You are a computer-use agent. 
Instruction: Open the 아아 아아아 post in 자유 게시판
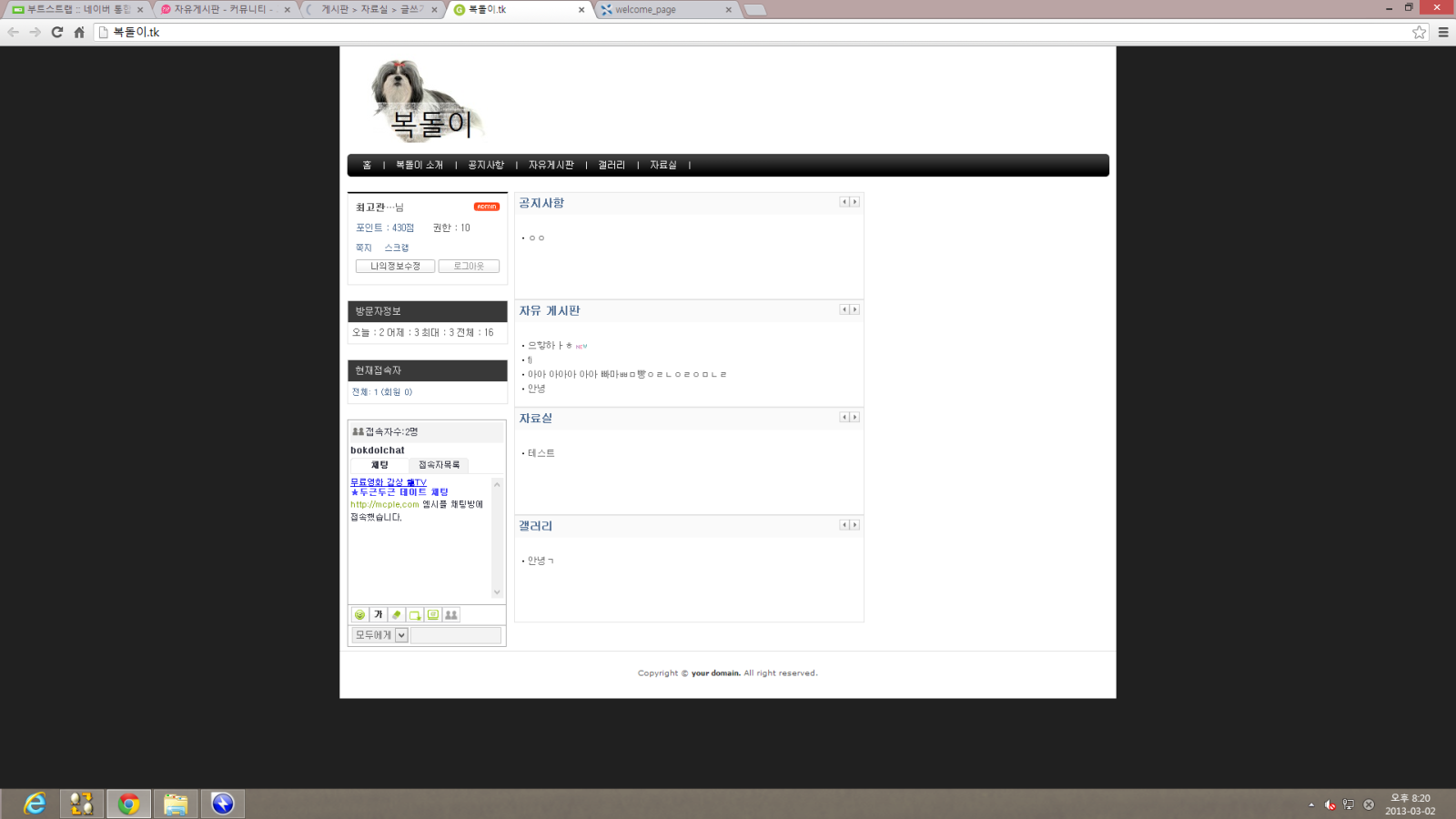pyautogui.click(x=627, y=374)
